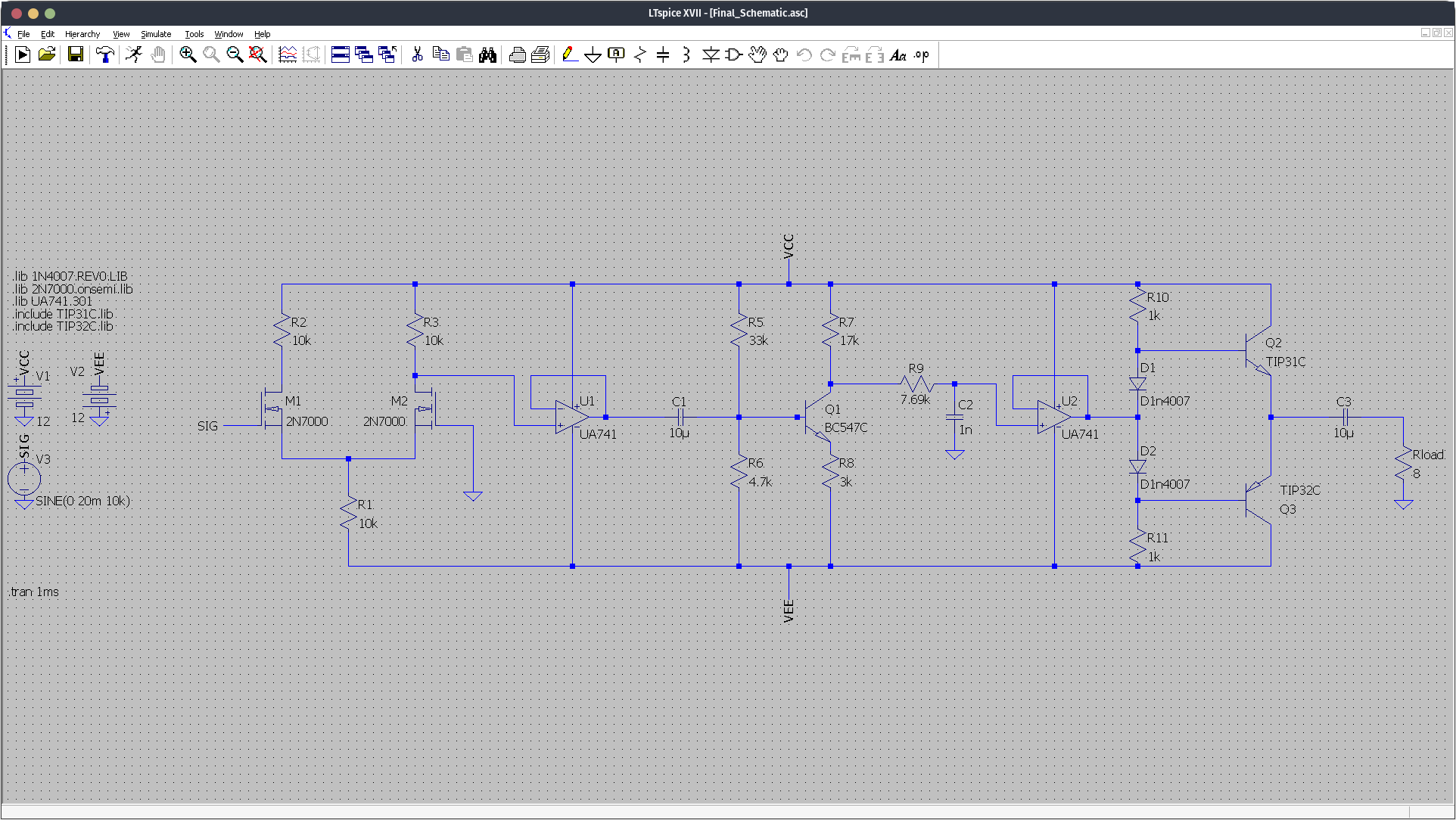Screen dimensions: 1456x820
Task: Click the Halt simulation hand icon
Action: 158,54
